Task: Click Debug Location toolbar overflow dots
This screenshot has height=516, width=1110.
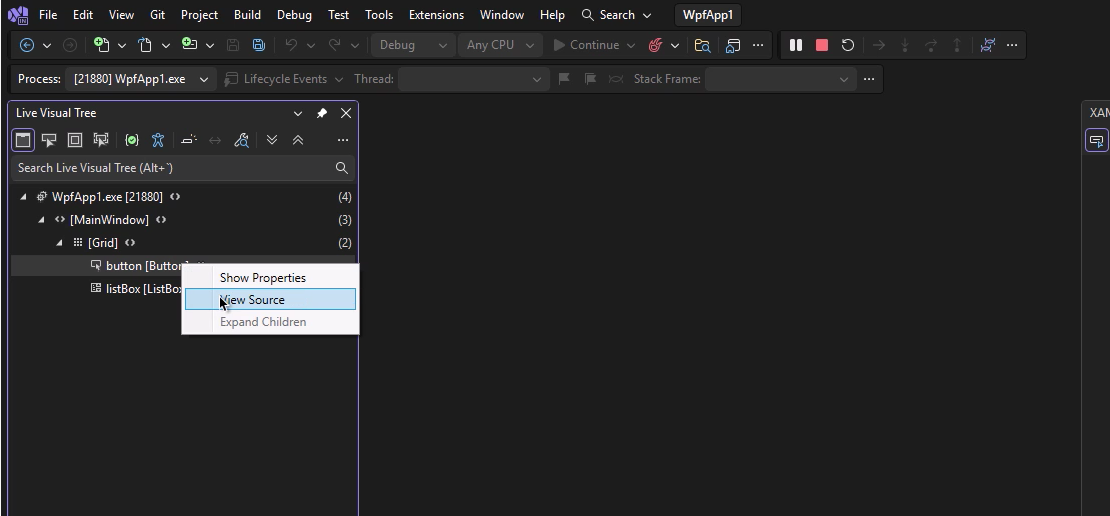Action: click(869, 79)
